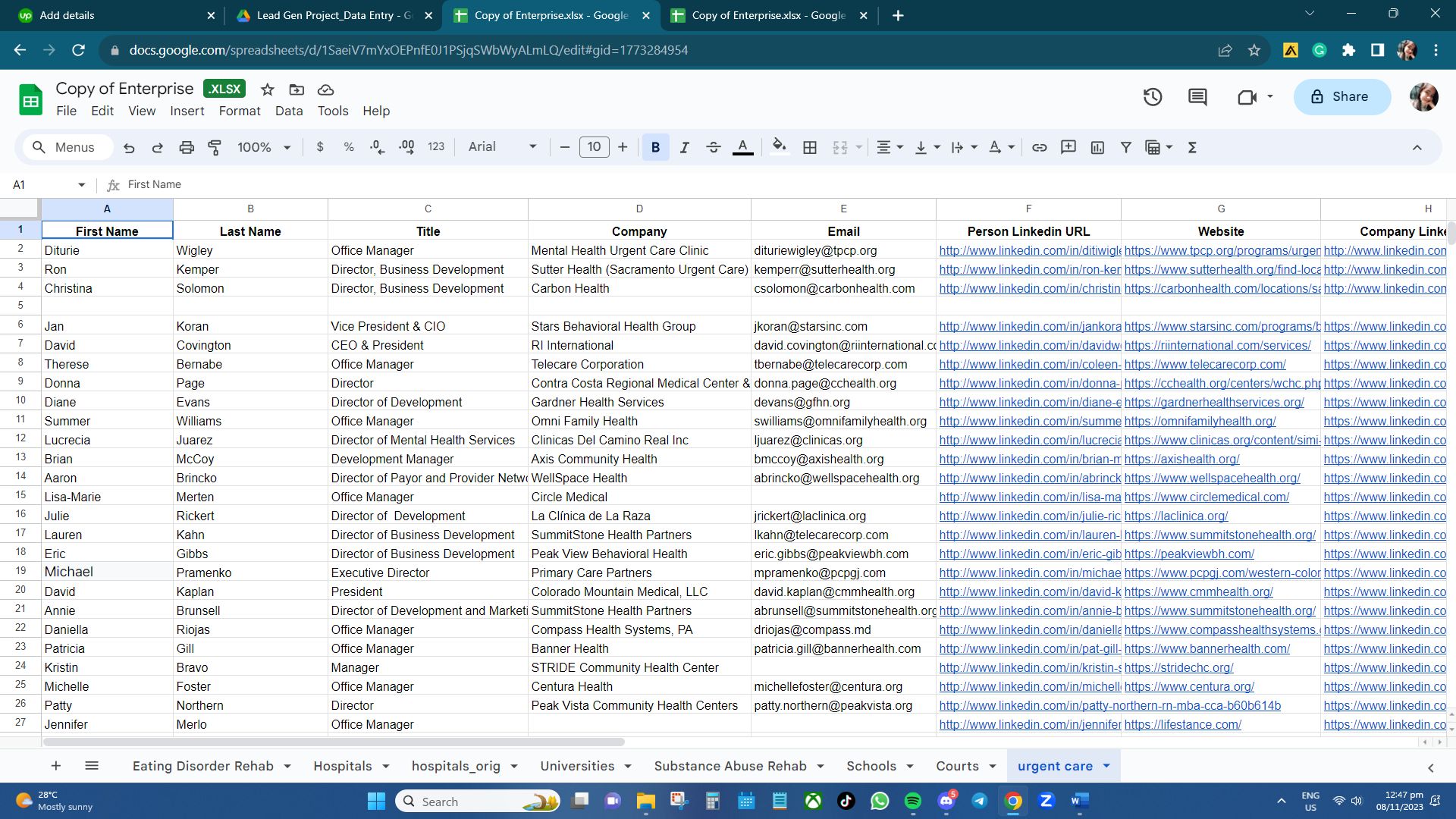Open the Borders tool
Image resolution: width=1456 pixels, height=819 pixels.
810,148
